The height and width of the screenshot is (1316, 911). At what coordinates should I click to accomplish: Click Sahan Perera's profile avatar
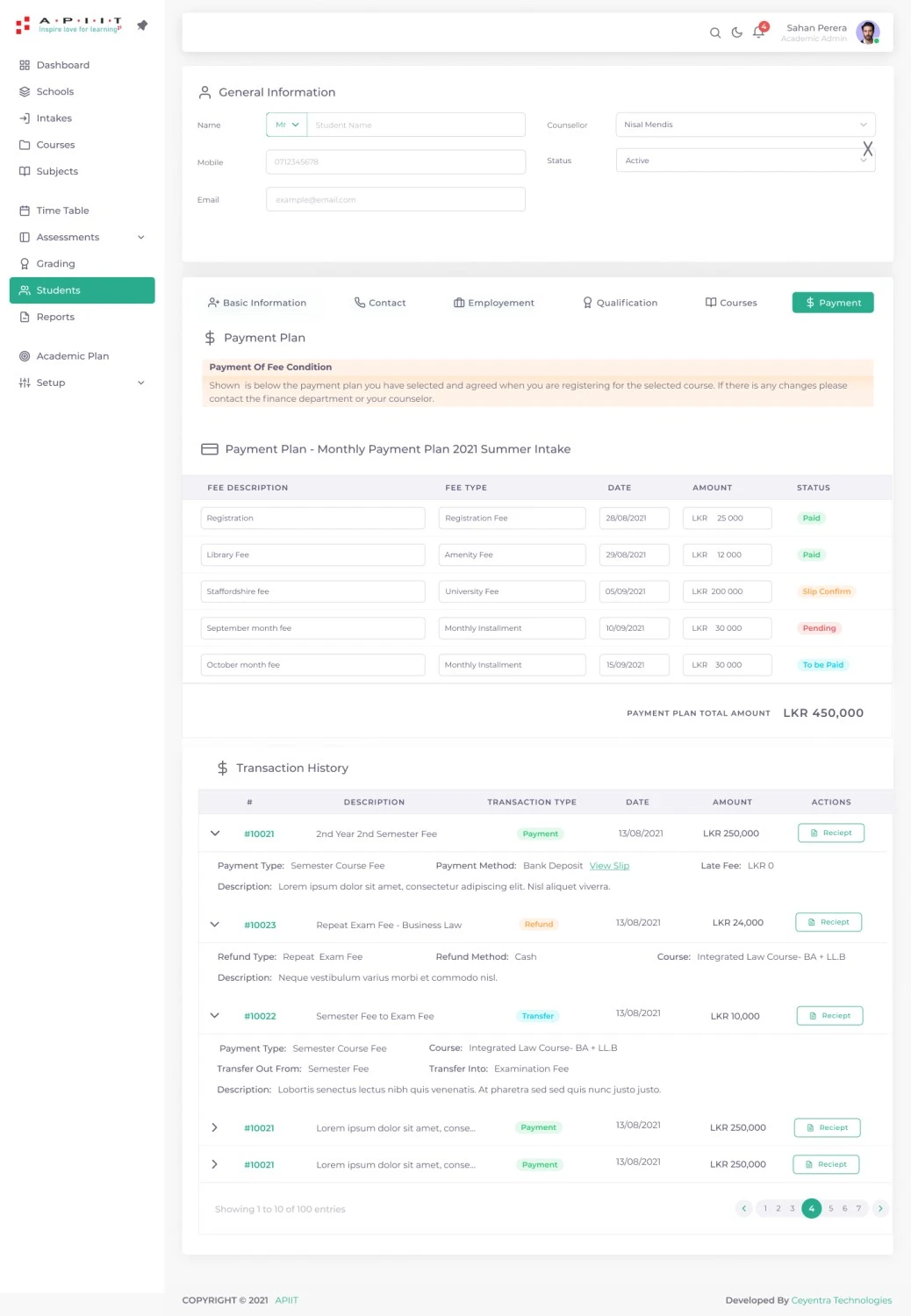coord(867,33)
